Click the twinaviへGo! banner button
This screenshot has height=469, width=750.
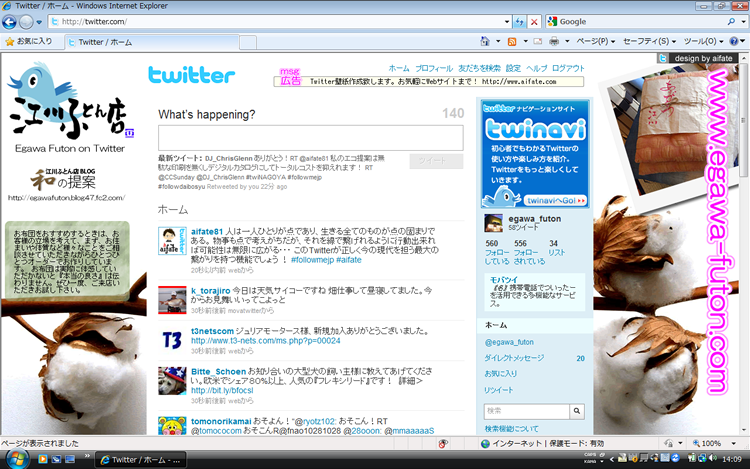click(x=555, y=200)
